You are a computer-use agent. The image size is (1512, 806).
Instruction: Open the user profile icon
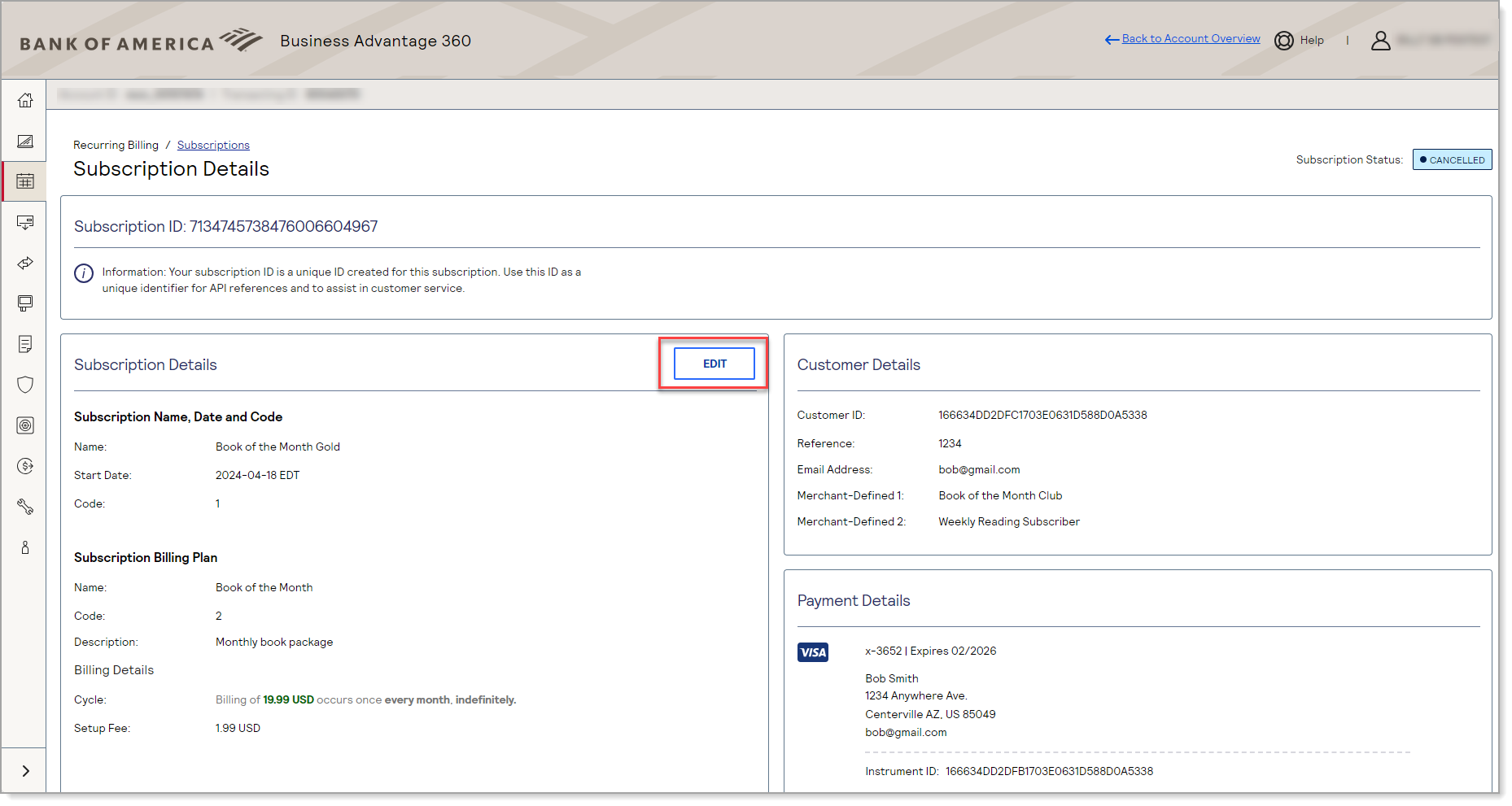tap(1381, 41)
